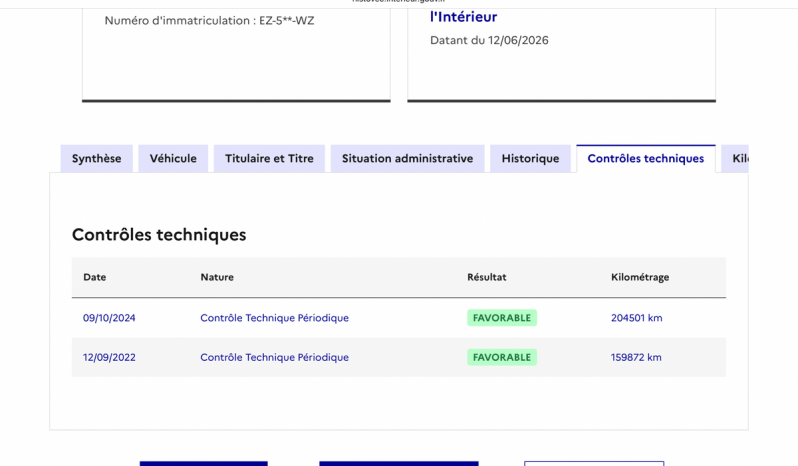The width and height of the screenshot is (798, 466).
Task: Open the partially visible Kilométrage tab
Action: [735, 158]
